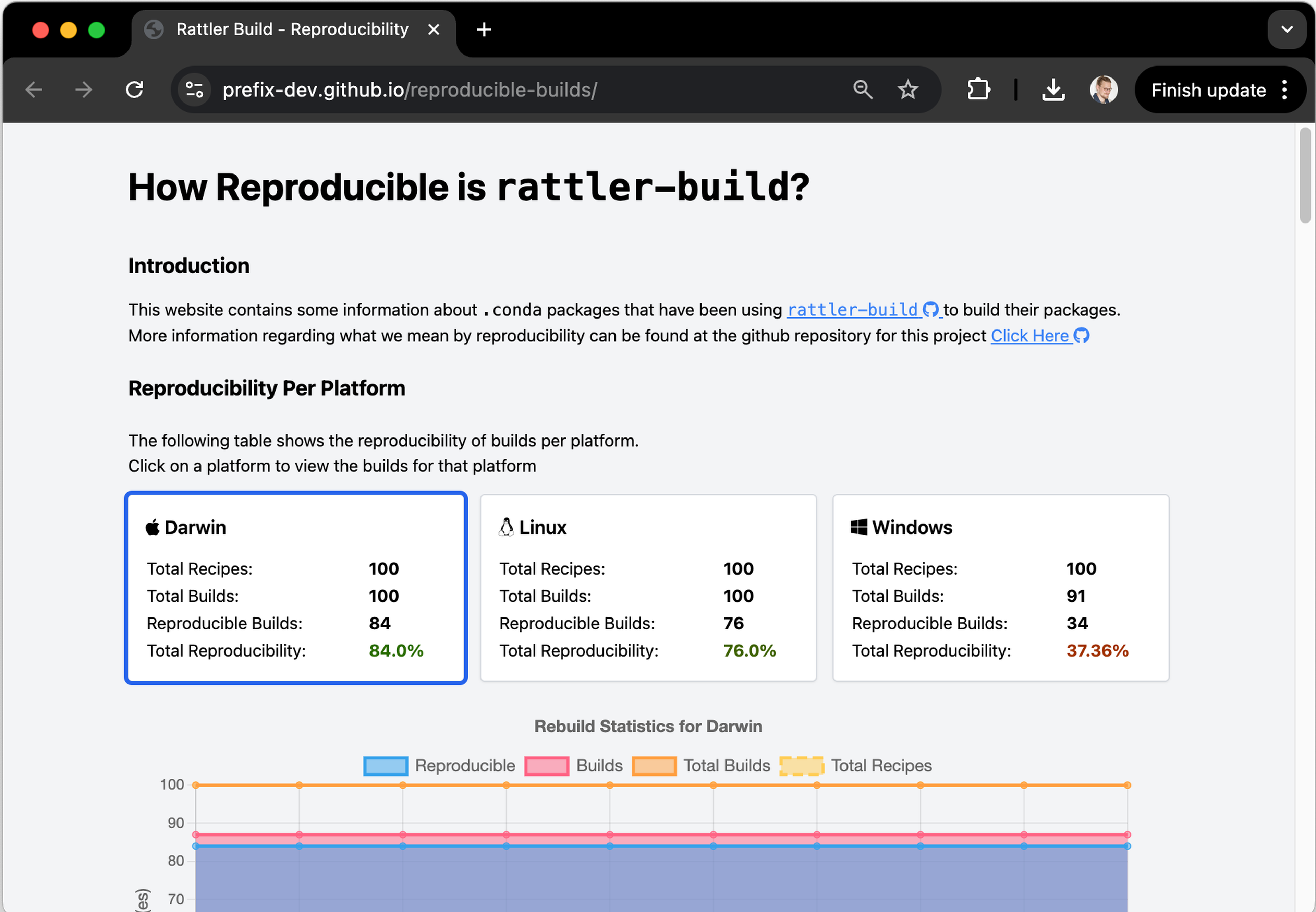
Task: Open the extensions puzzle icon
Action: click(978, 90)
